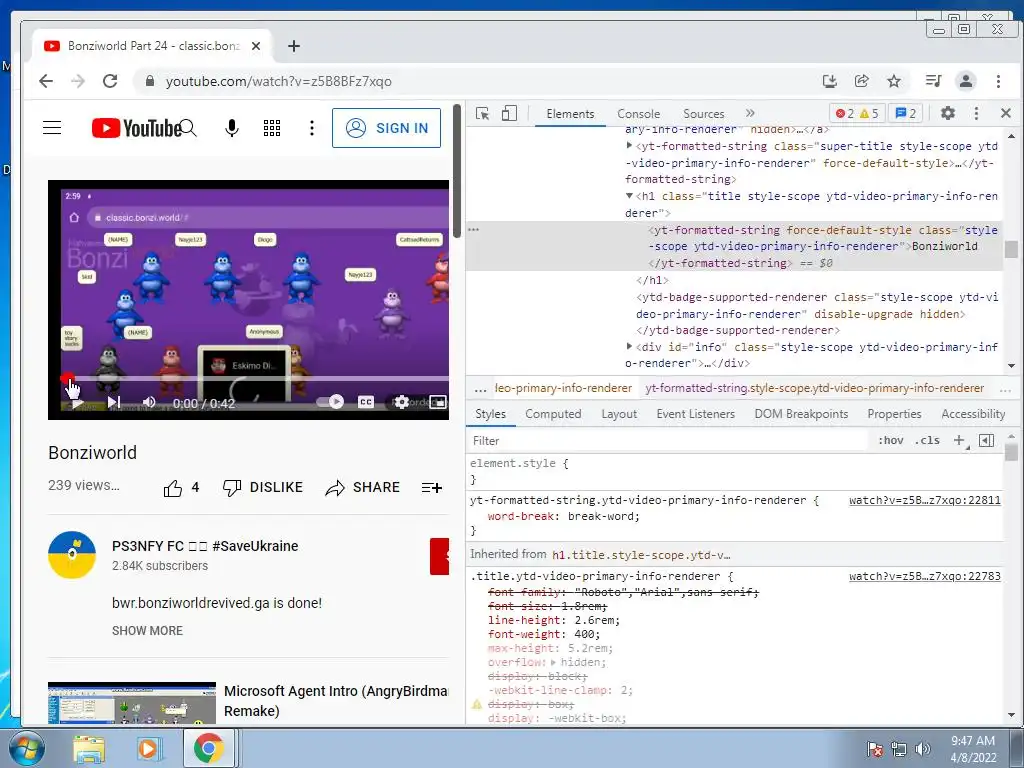Click the video progress bar scrubber

(67, 378)
